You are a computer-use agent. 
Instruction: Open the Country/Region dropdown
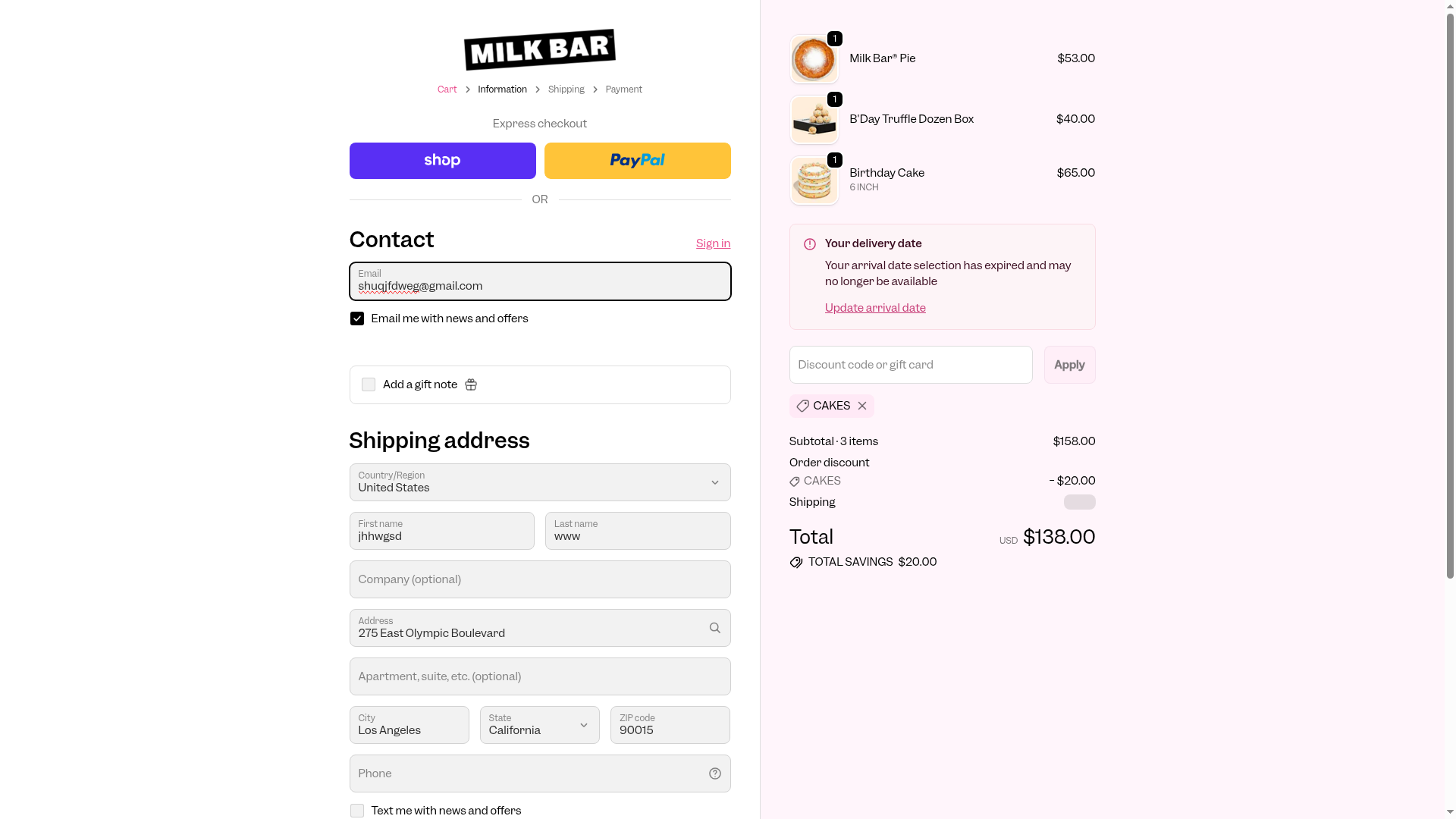pyautogui.click(x=539, y=482)
